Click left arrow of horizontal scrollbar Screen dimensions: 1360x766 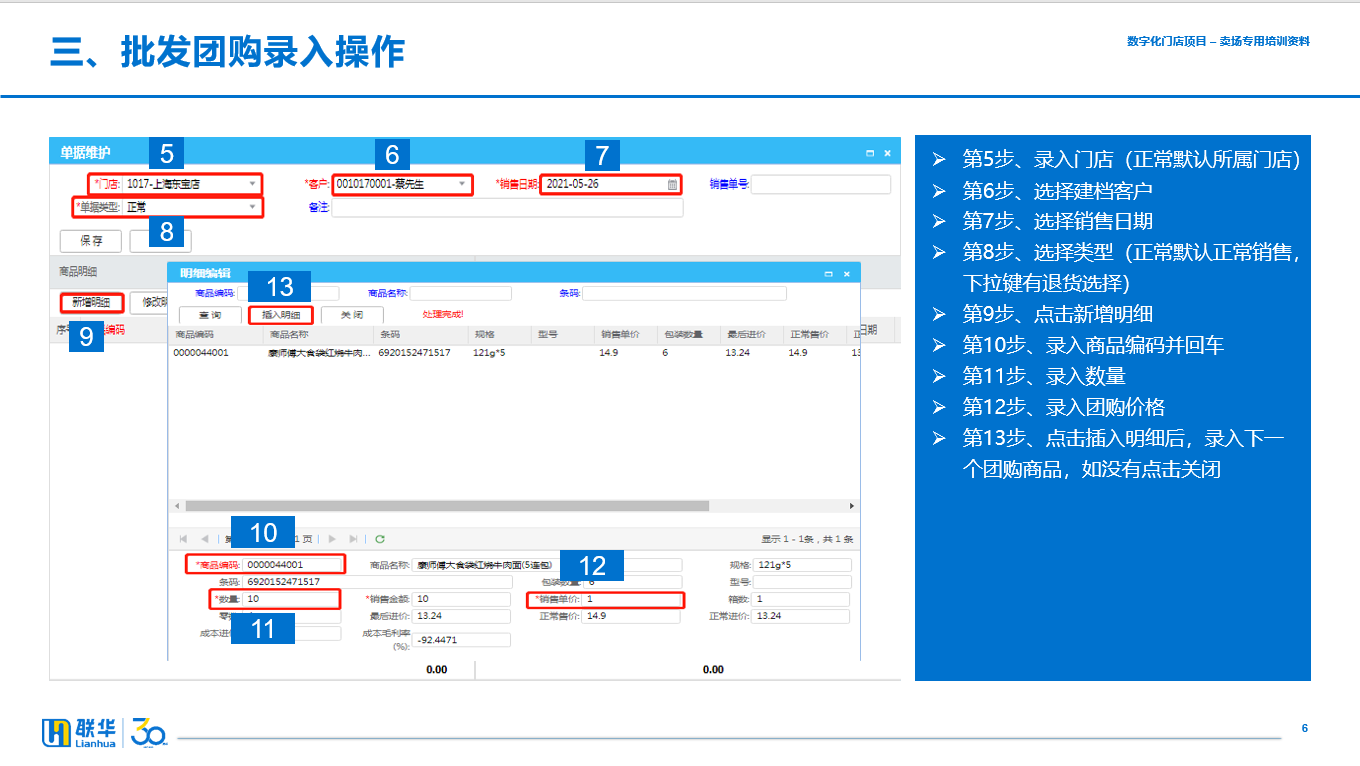tap(176, 506)
